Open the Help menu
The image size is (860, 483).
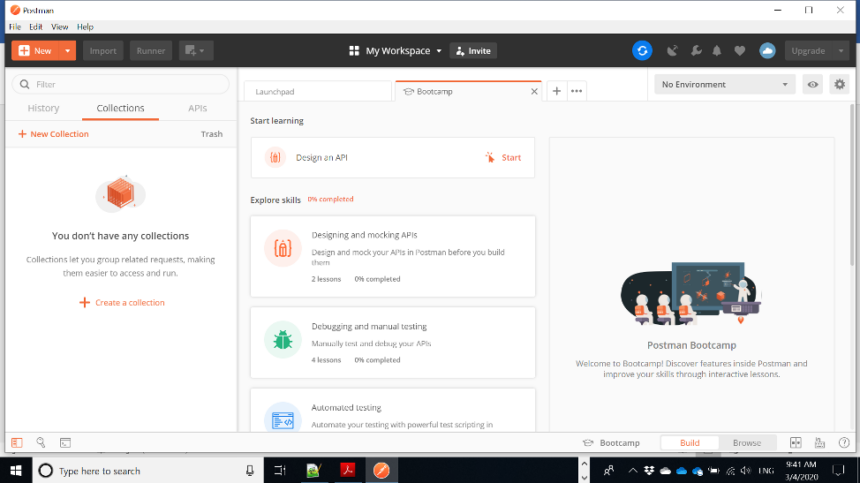(x=85, y=27)
